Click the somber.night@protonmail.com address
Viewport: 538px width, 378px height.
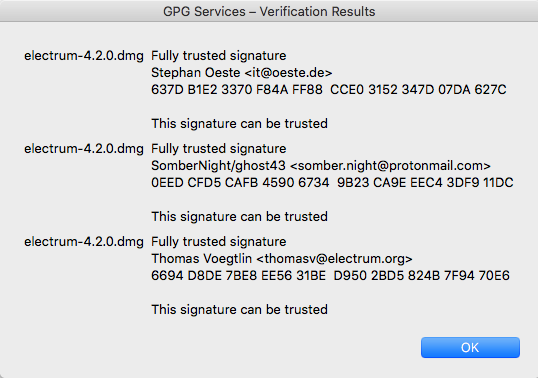(x=390, y=166)
